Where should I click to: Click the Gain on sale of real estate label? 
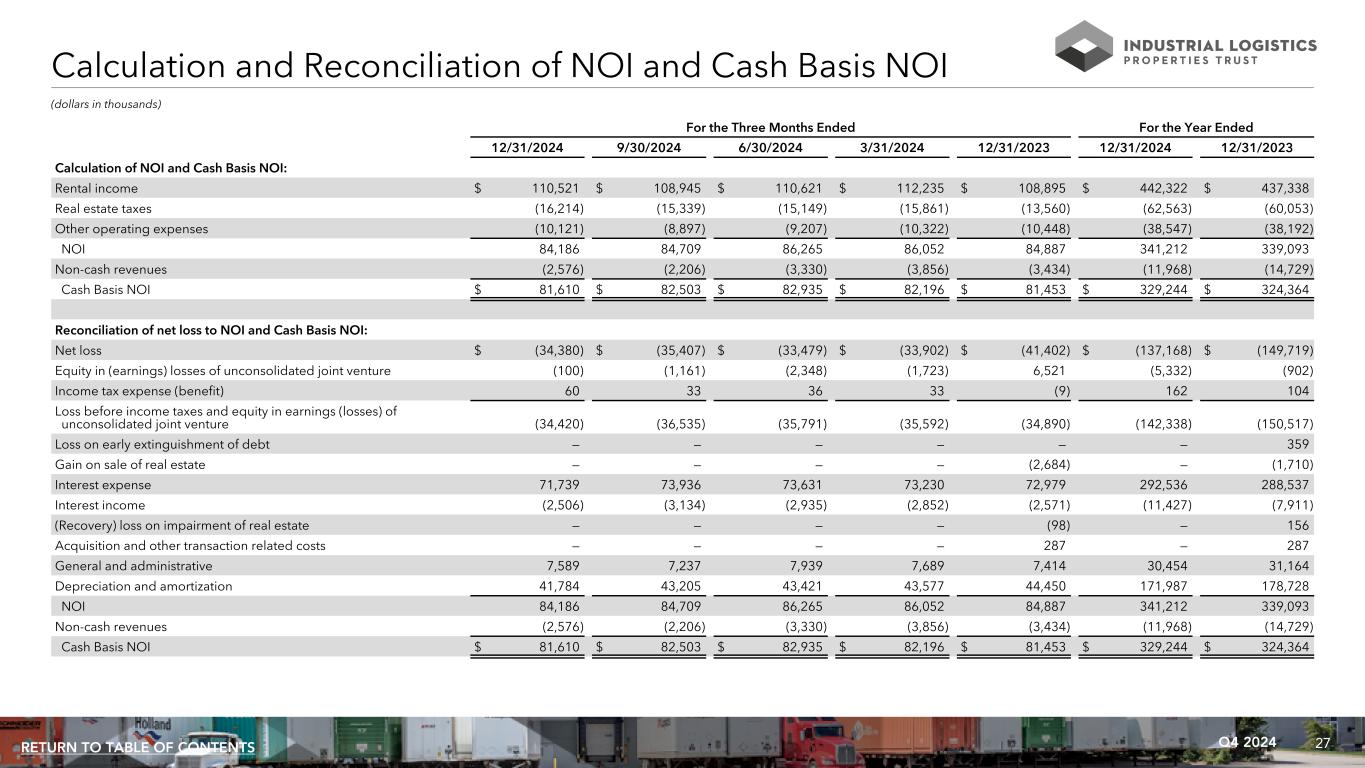130,464
